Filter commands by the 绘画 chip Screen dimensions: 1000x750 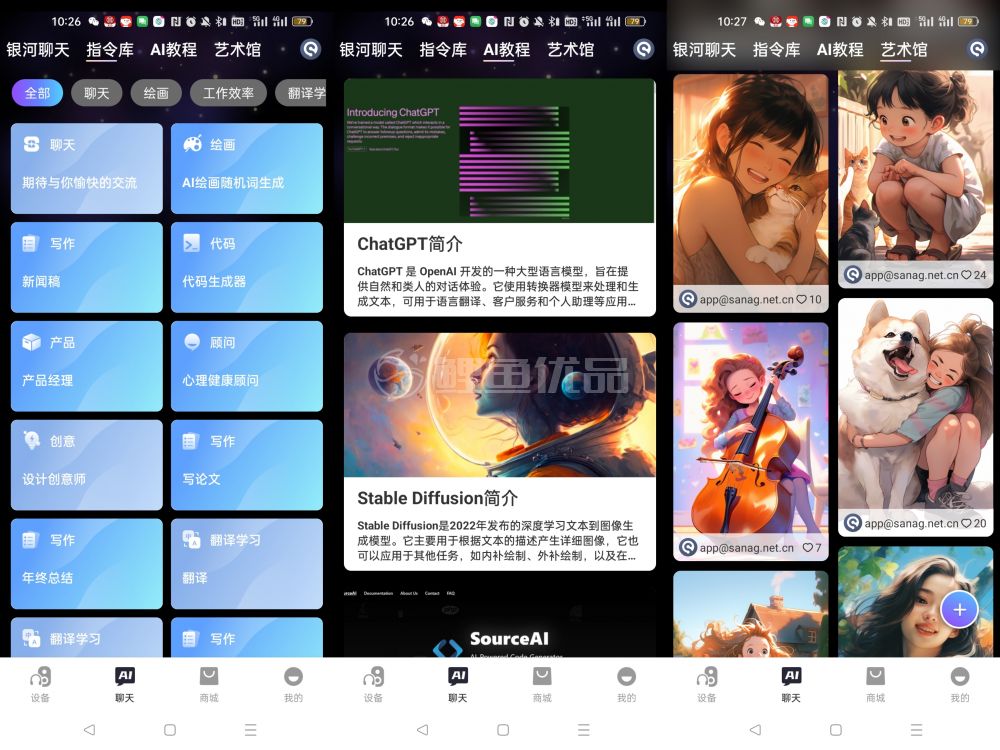tap(156, 93)
